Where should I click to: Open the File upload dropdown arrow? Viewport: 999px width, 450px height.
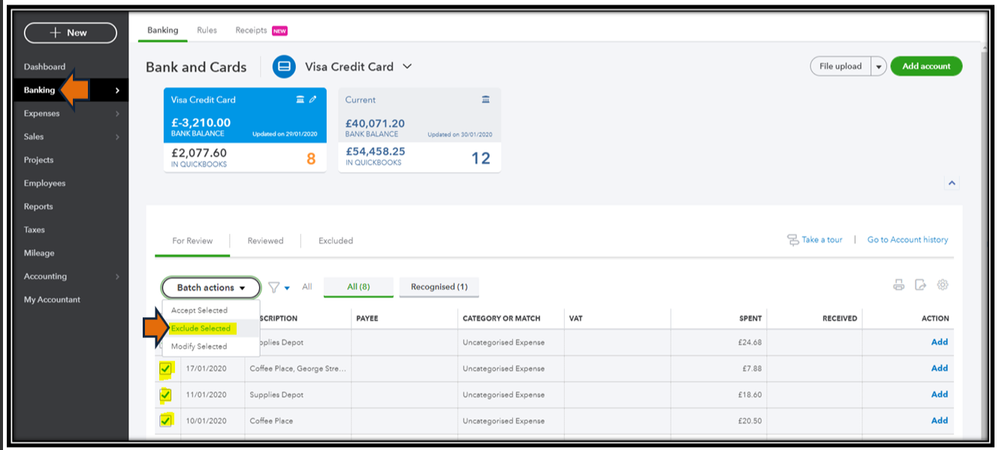pos(879,66)
